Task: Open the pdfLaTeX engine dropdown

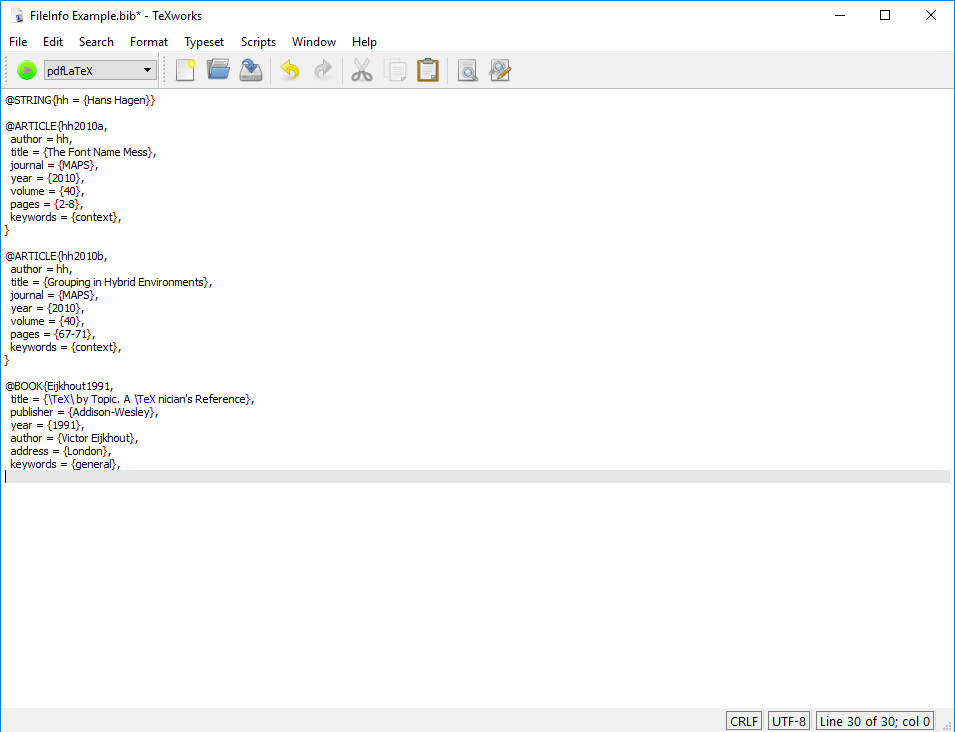Action: tap(100, 71)
